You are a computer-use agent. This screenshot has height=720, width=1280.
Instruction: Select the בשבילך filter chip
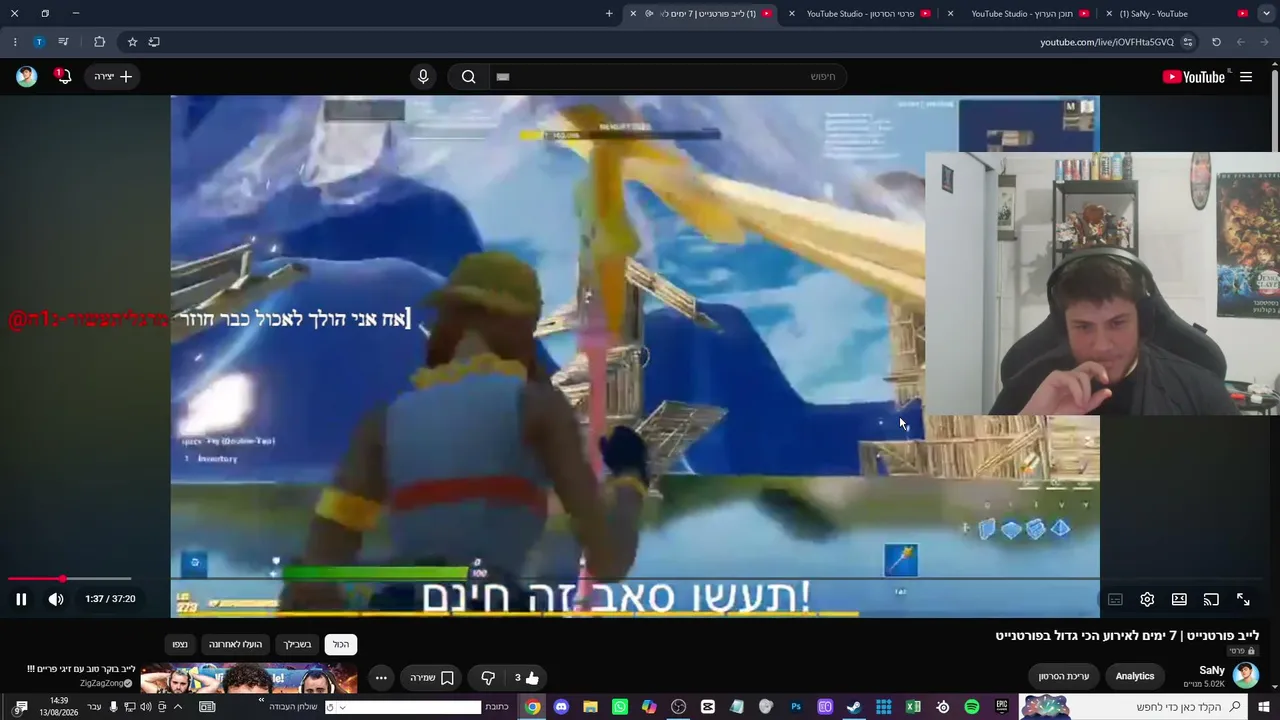click(297, 645)
